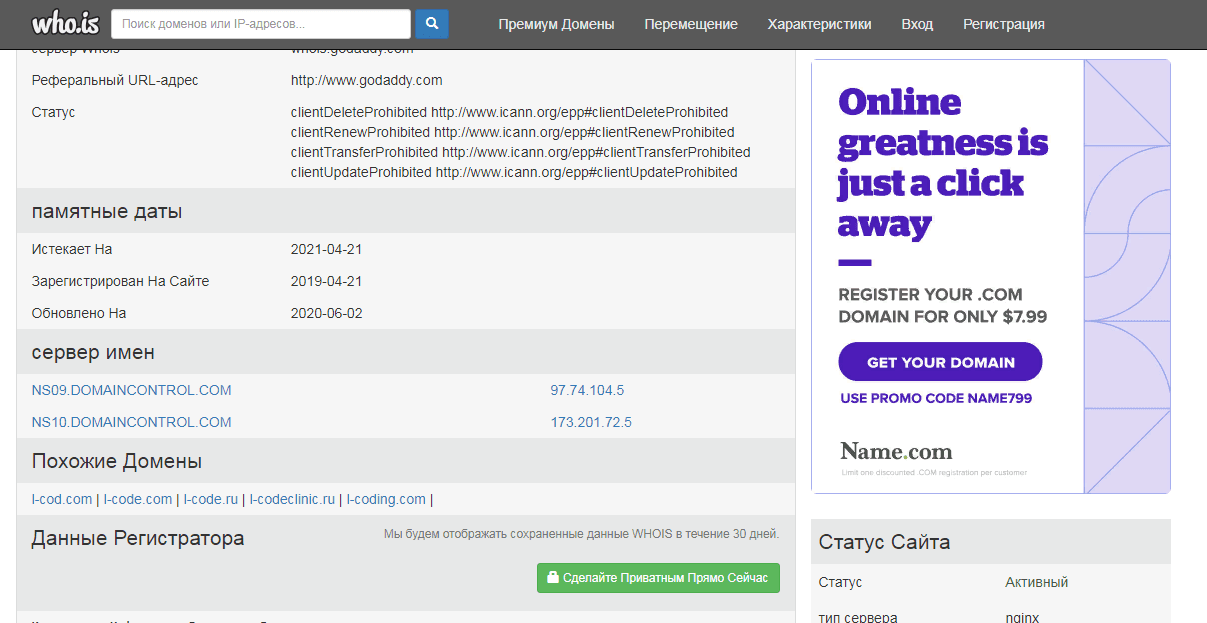Image resolution: width=1207 pixels, height=623 pixels.
Task: Open the NS10.DOMAINCONTROL.COM name server link
Action: coord(131,422)
